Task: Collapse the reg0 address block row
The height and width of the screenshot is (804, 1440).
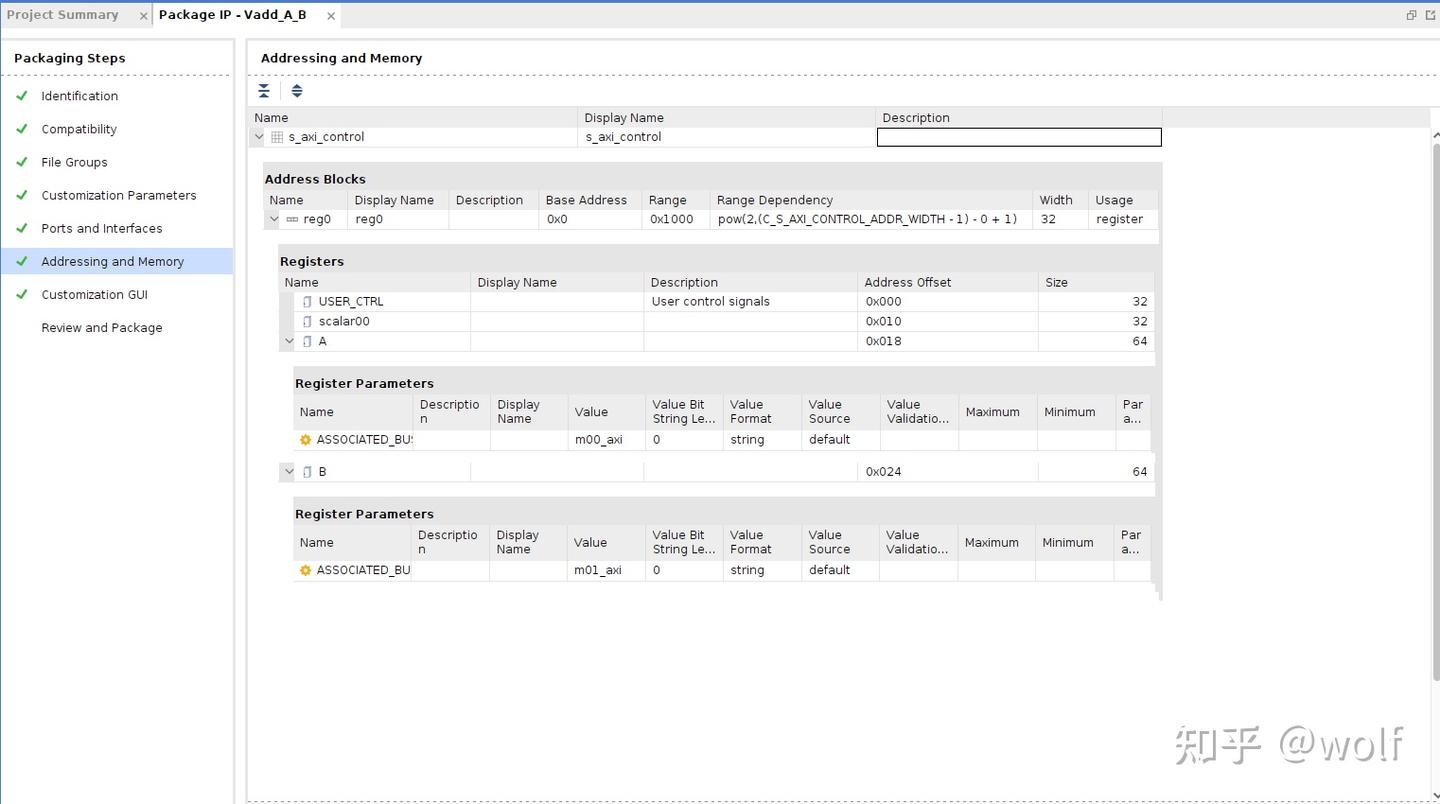Action: click(274, 219)
